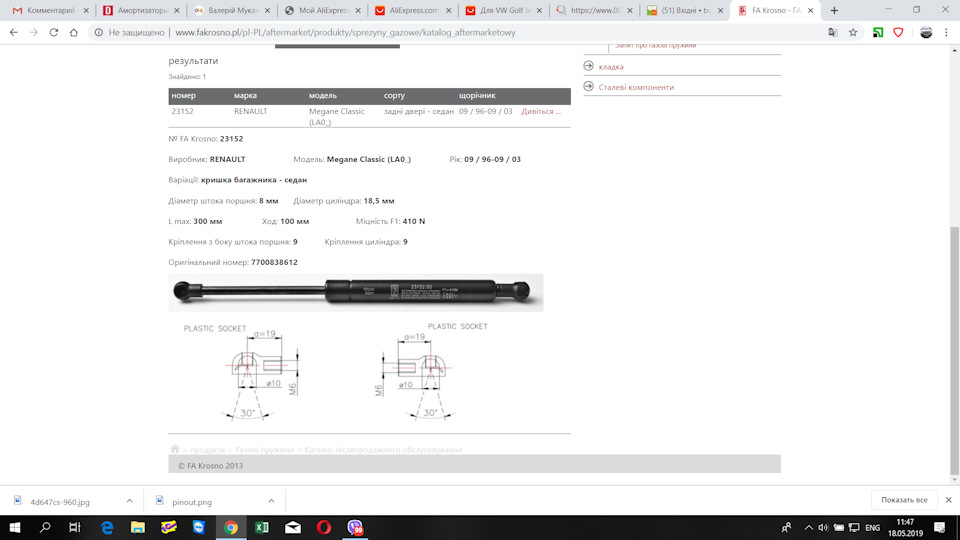Screen dimensions: 960x540
Task: Select part number 23152 in results table
Action: [x=182, y=111]
